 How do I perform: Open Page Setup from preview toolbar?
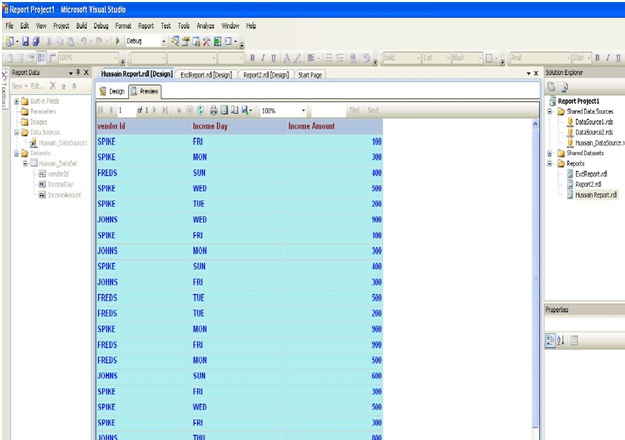pyautogui.click(x=234, y=110)
